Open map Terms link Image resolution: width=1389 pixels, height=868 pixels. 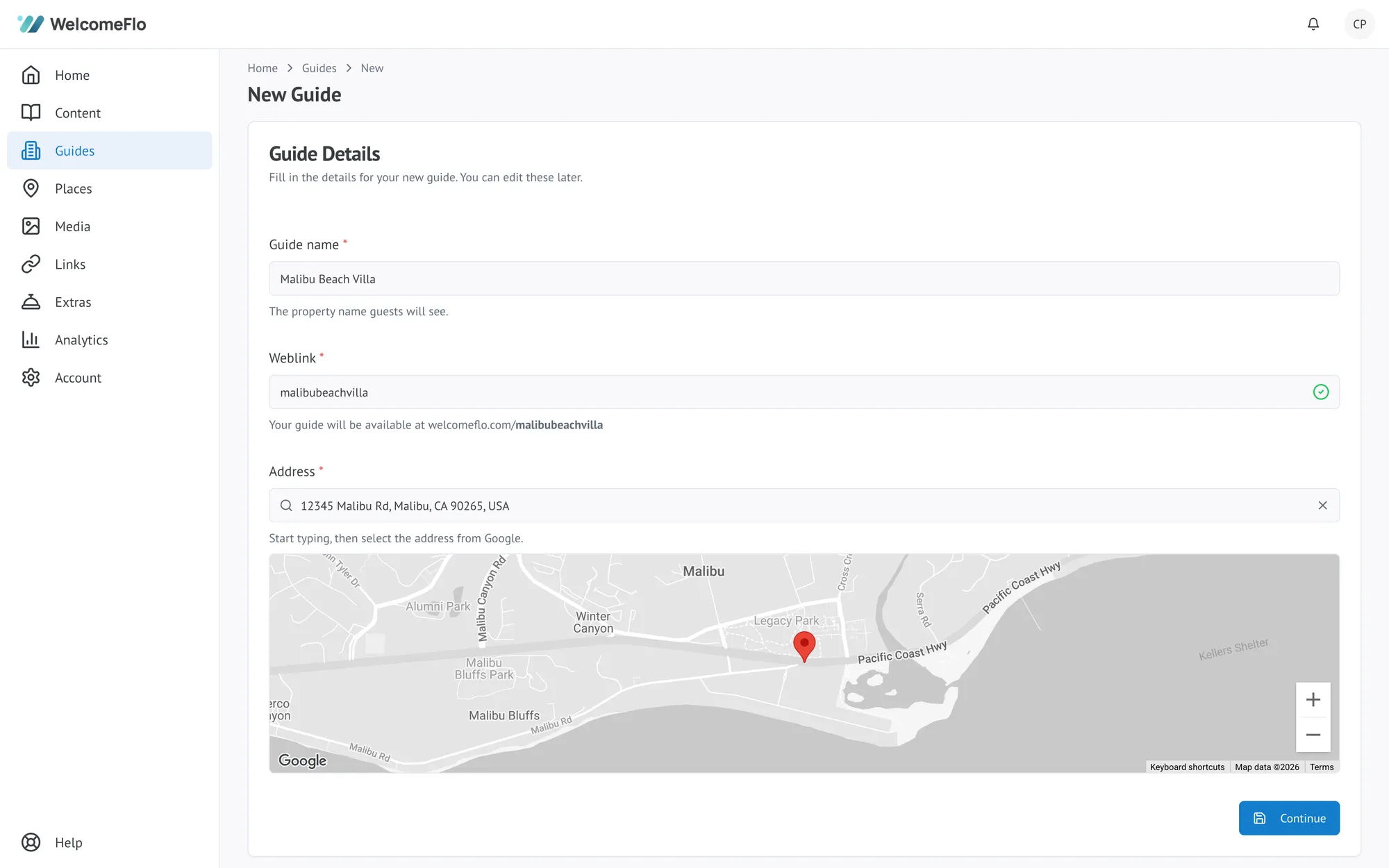coord(1322,767)
